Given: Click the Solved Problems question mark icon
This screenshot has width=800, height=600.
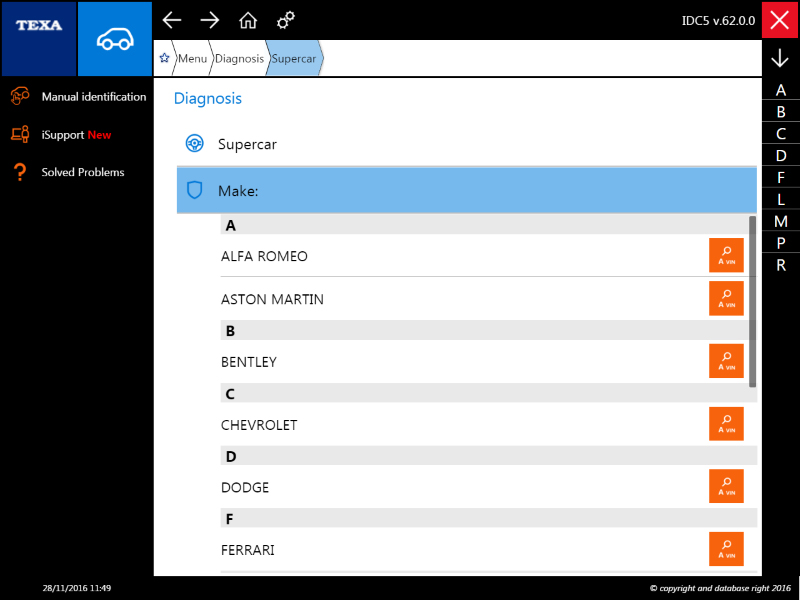Looking at the screenshot, I should (20, 172).
